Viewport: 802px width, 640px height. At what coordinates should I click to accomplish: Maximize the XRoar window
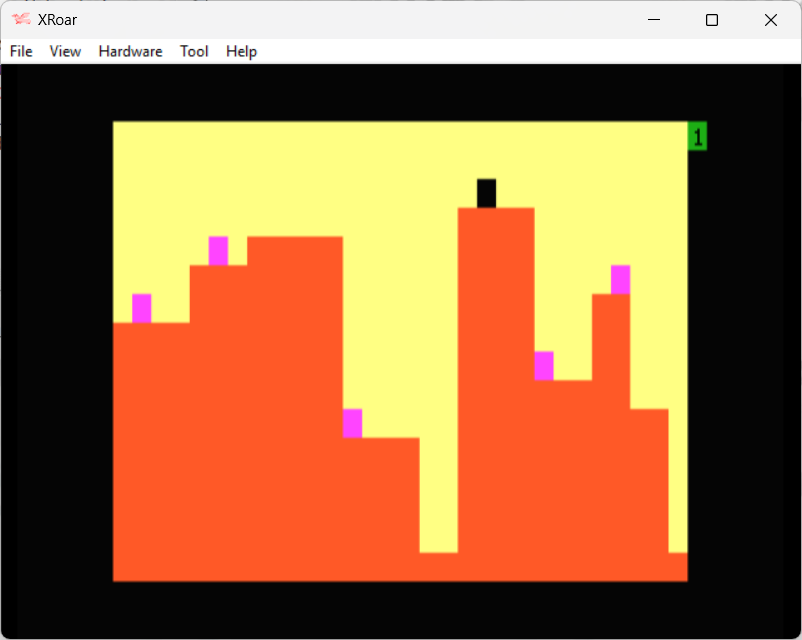[x=712, y=19]
